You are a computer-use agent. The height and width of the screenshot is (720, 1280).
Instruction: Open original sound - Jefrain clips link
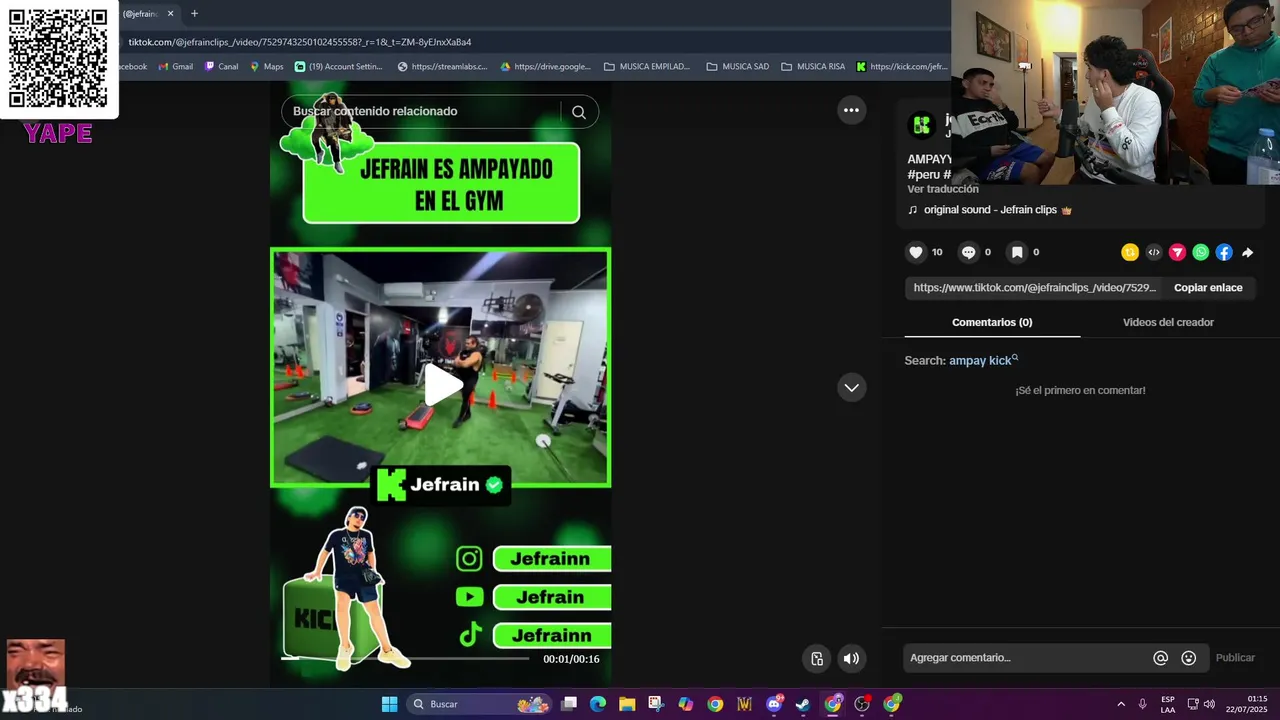click(990, 210)
